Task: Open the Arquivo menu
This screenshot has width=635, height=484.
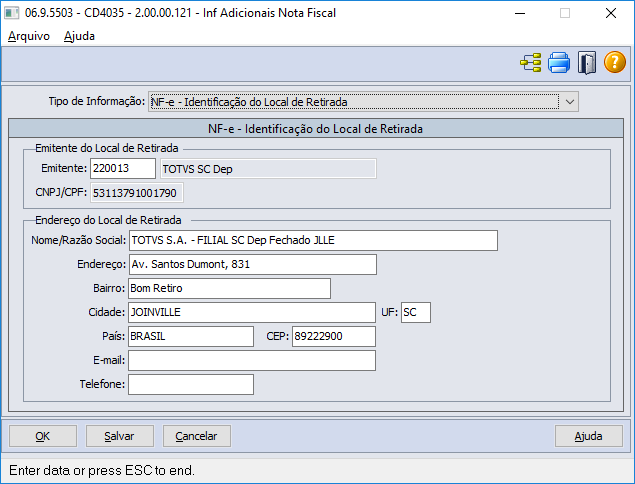Action: [29, 36]
